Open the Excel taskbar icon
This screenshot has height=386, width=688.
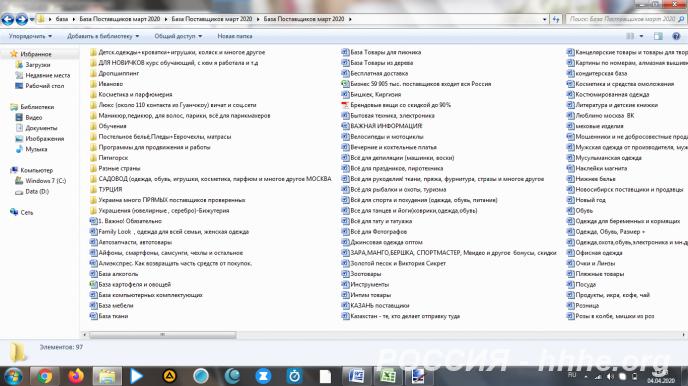(x=387, y=376)
